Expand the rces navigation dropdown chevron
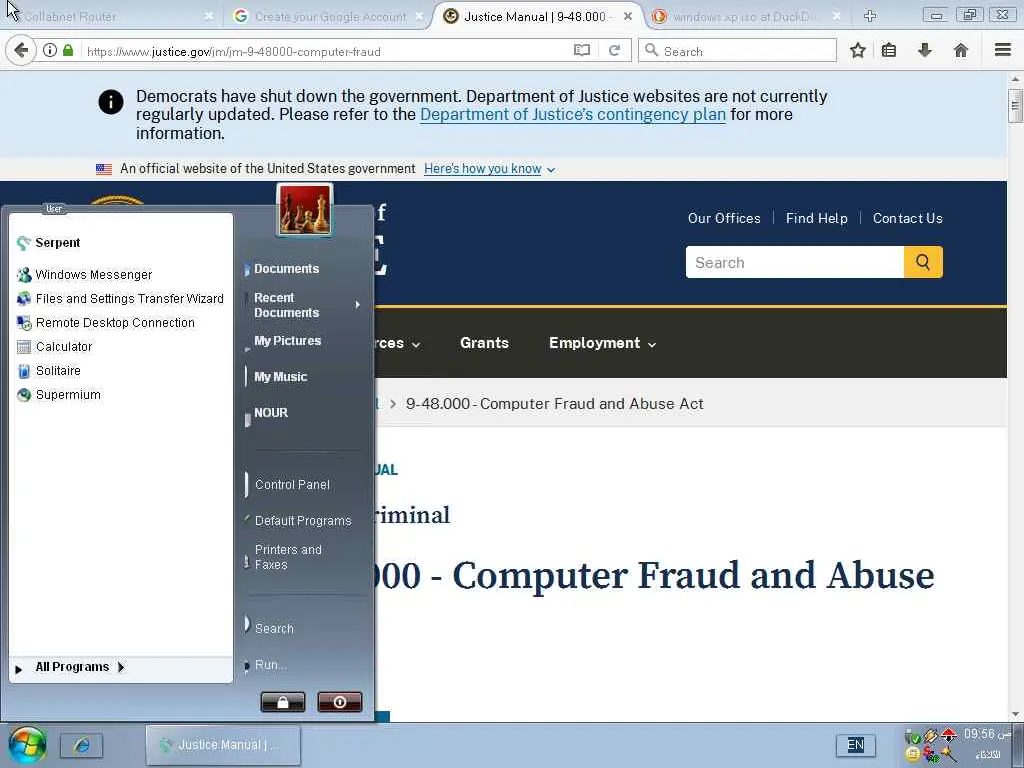 416,345
